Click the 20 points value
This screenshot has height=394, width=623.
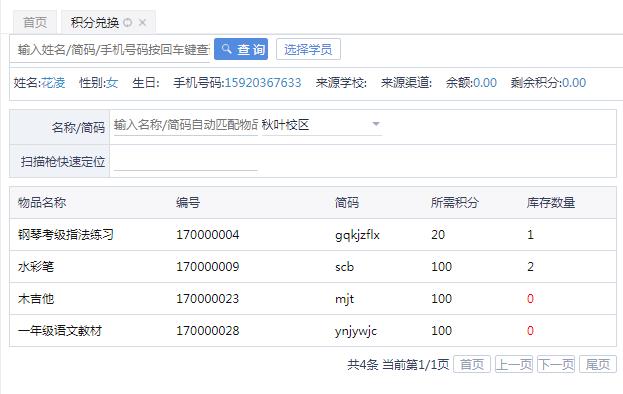(x=438, y=234)
